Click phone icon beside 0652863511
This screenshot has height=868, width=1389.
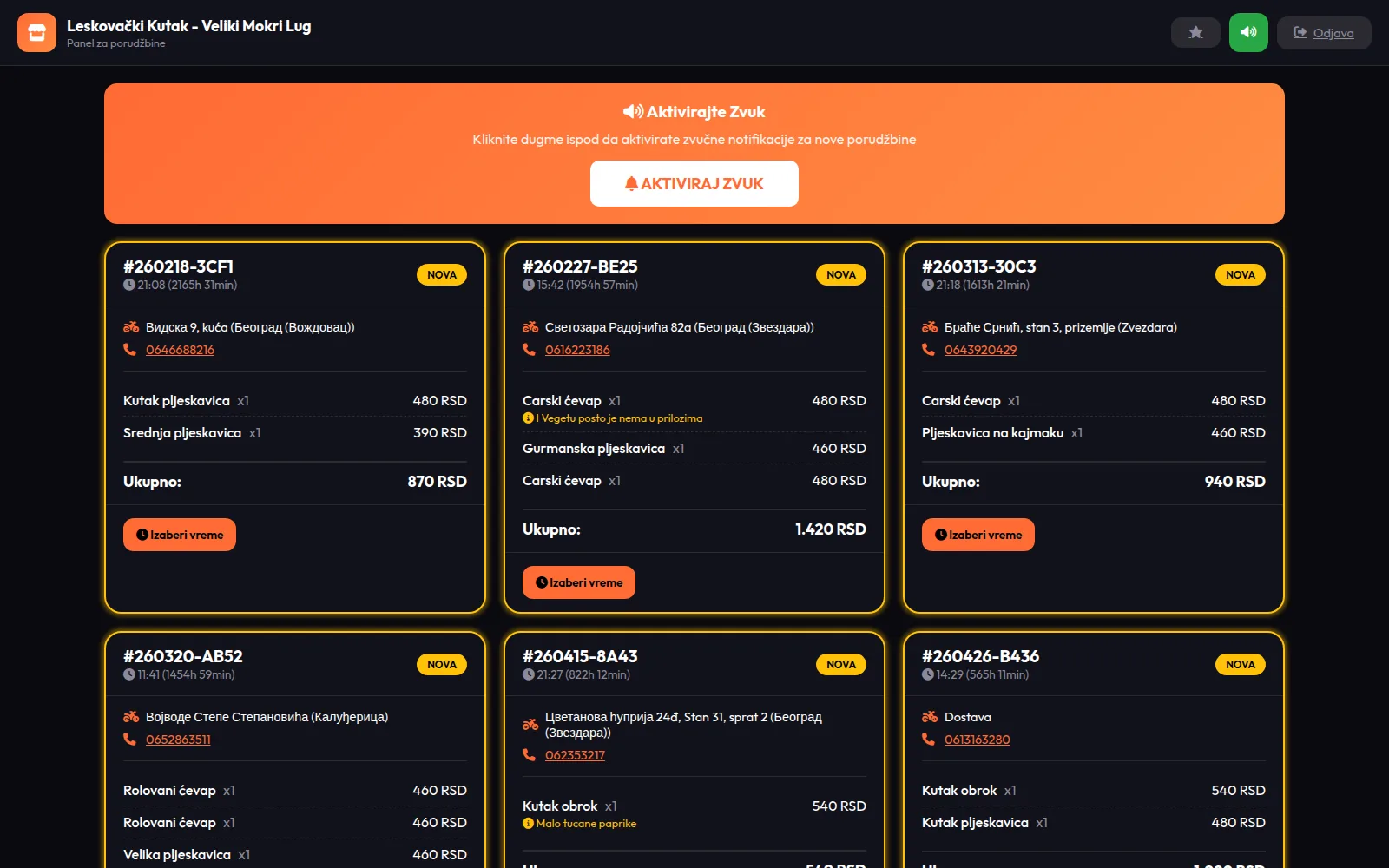pos(129,739)
